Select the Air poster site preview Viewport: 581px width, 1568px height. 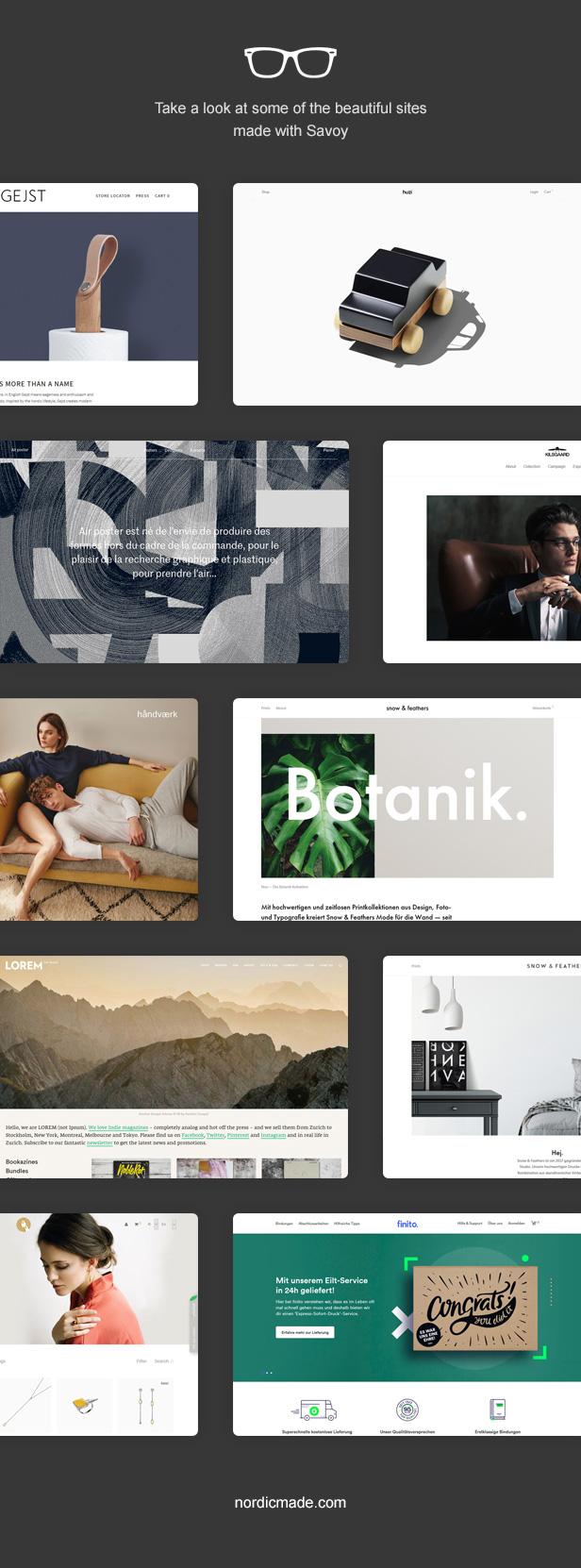point(174,552)
